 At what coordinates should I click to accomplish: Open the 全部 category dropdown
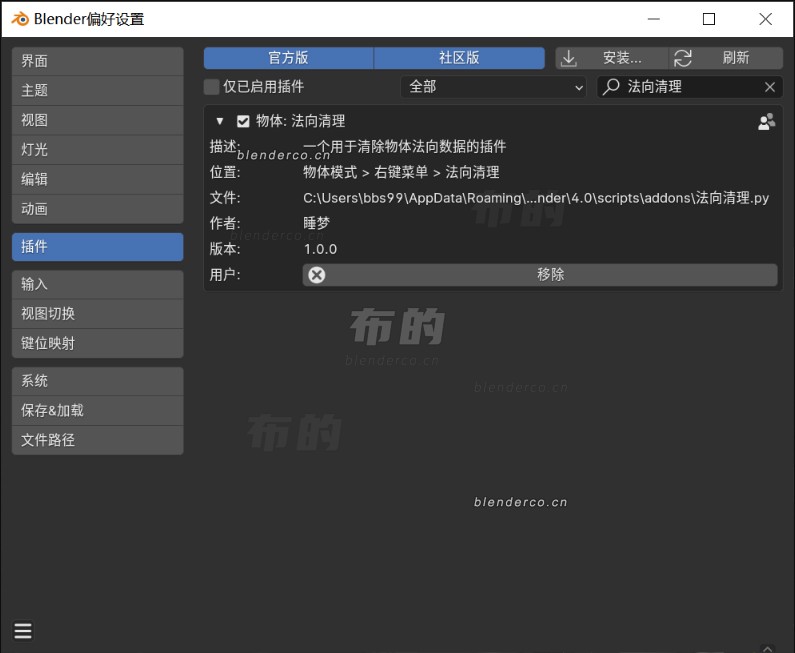(x=493, y=87)
